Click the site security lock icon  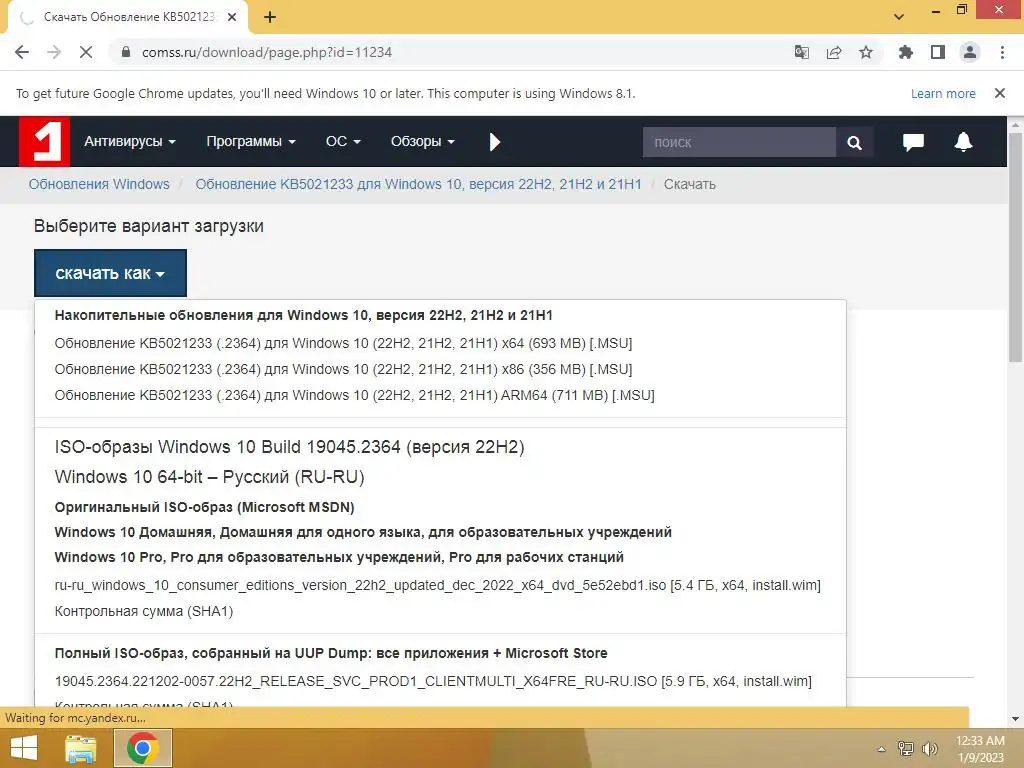tap(126, 52)
